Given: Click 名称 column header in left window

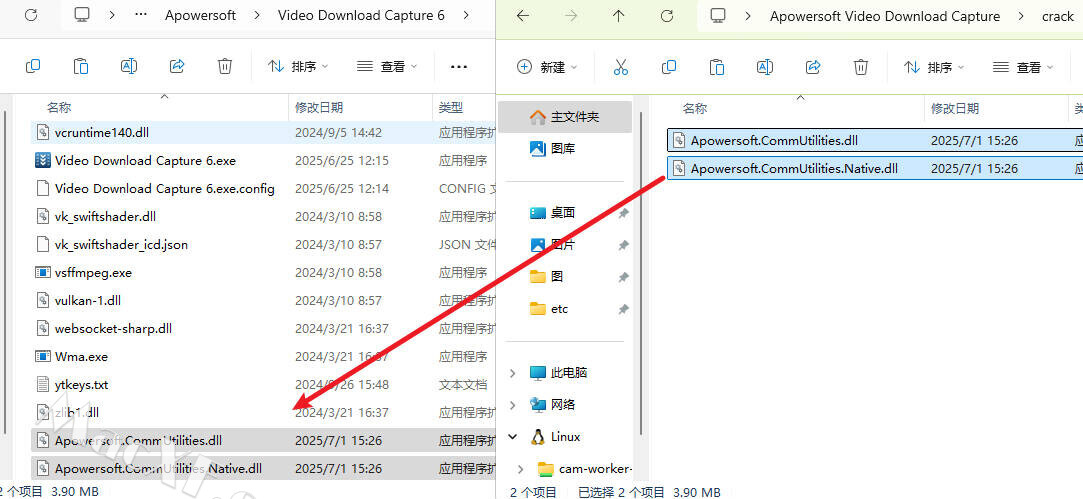Looking at the screenshot, I should [59, 108].
